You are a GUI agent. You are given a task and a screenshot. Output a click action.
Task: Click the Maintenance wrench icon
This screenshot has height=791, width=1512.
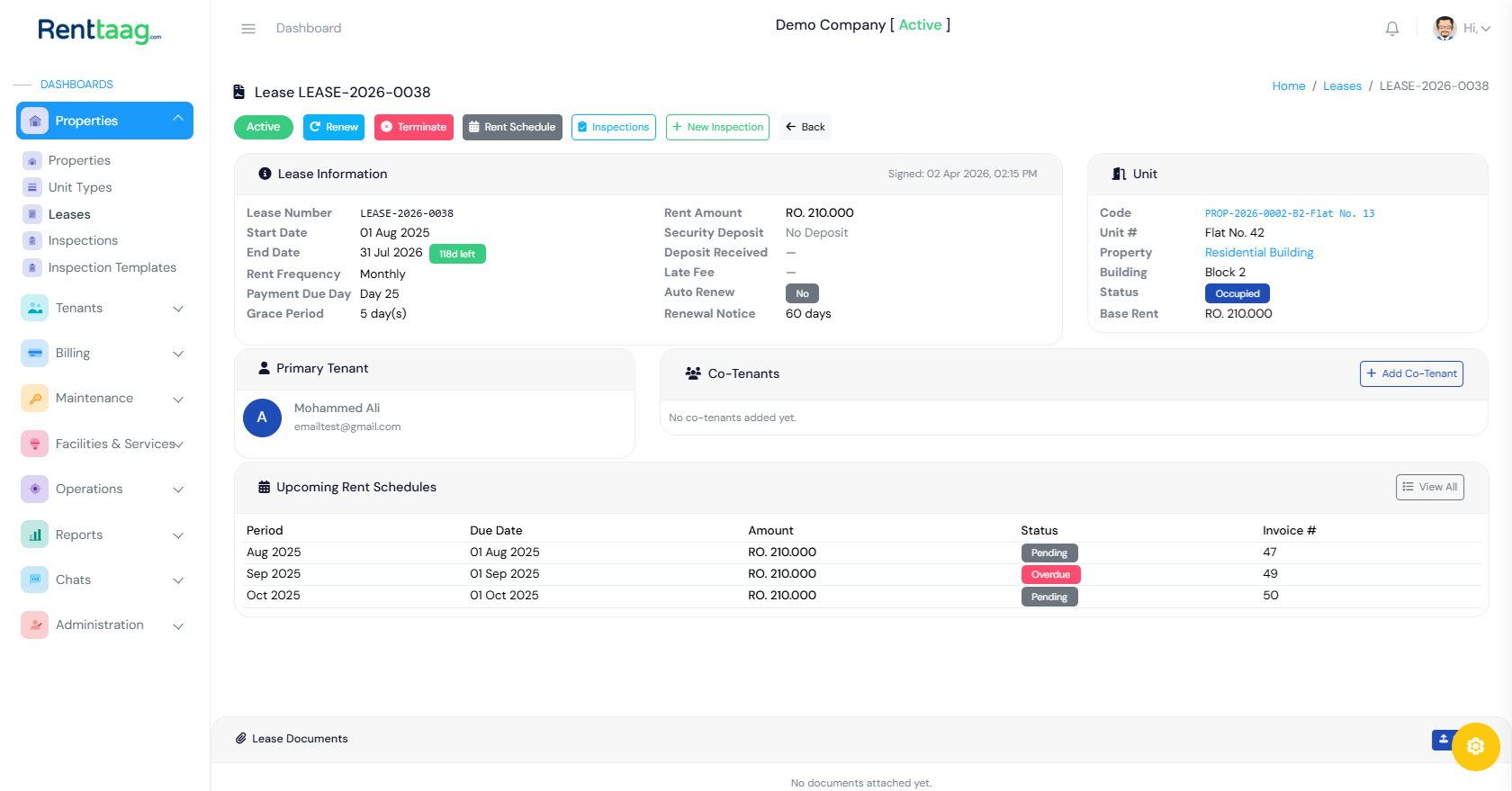click(x=35, y=398)
